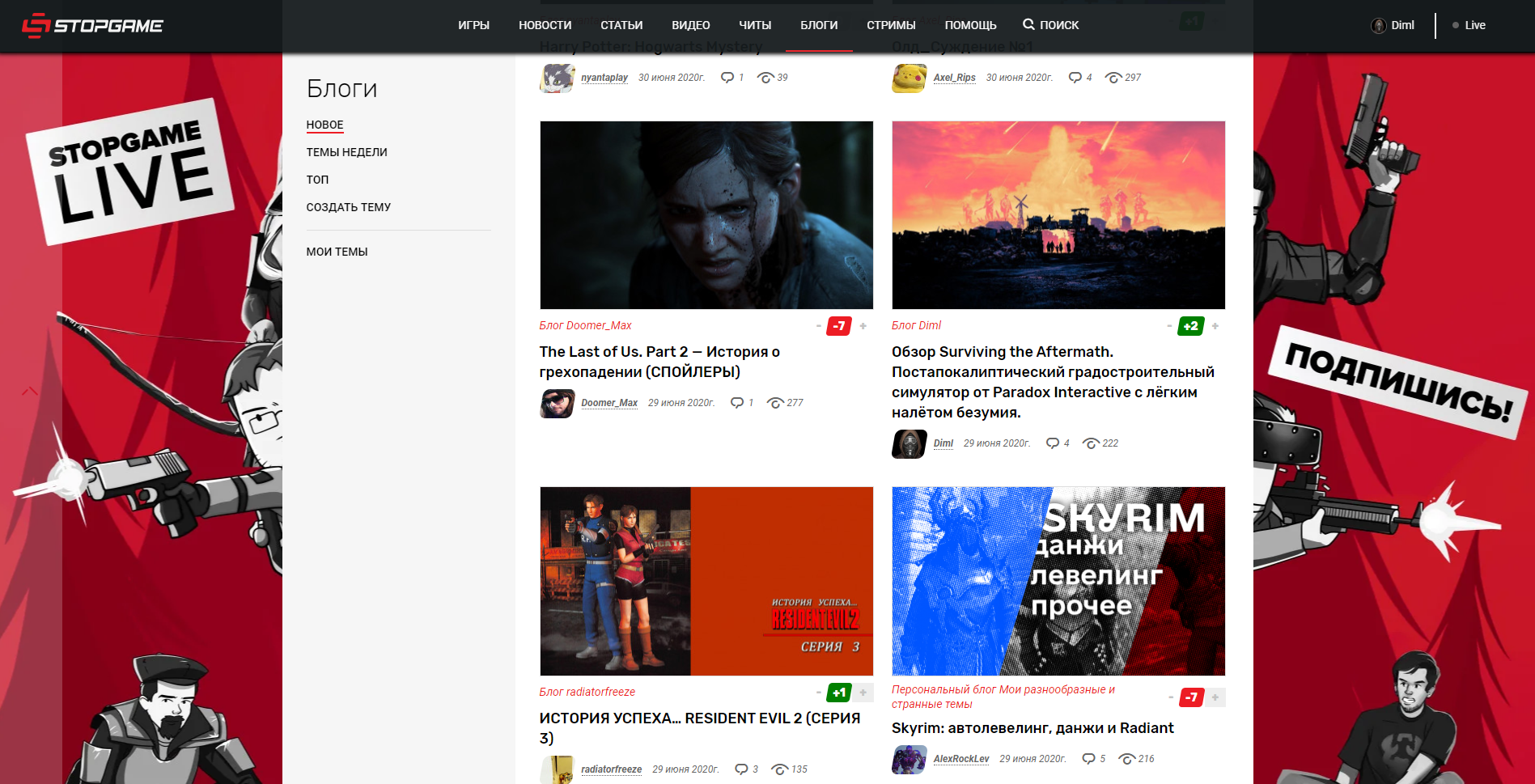Open ИГРЫ menu

click(473, 25)
